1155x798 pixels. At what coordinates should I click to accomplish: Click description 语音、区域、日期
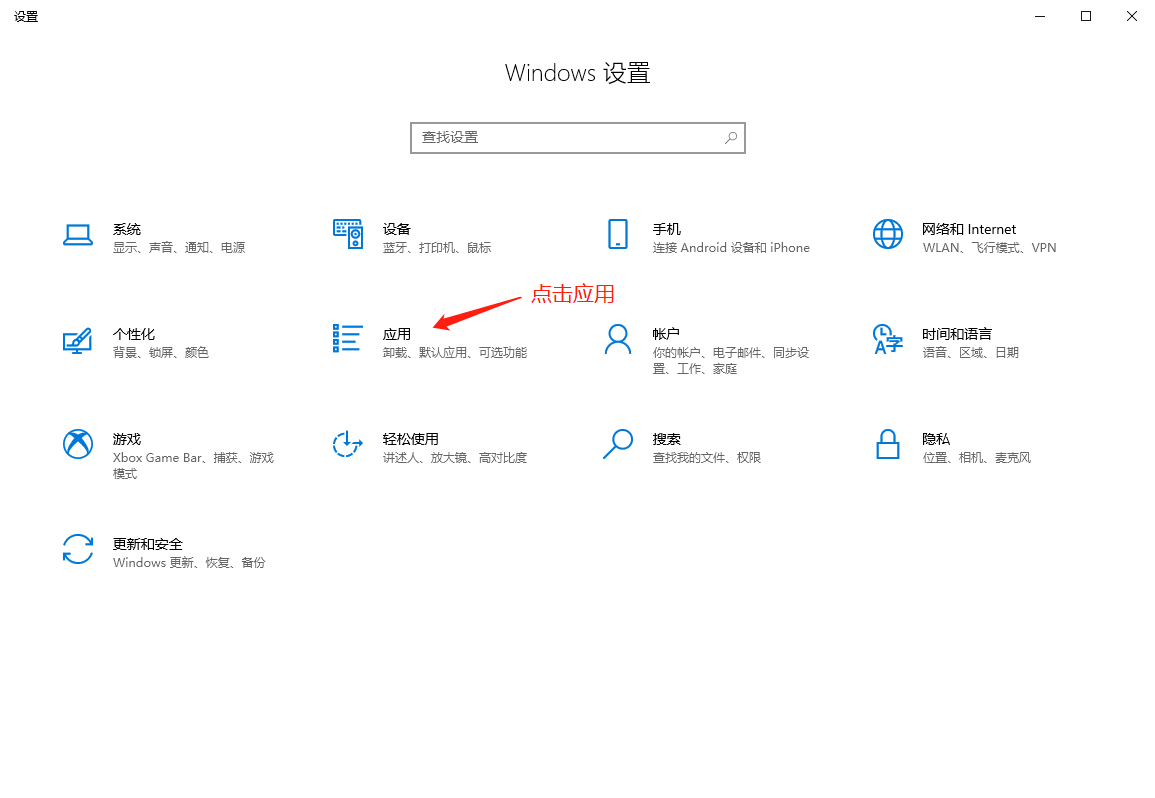pos(970,353)
